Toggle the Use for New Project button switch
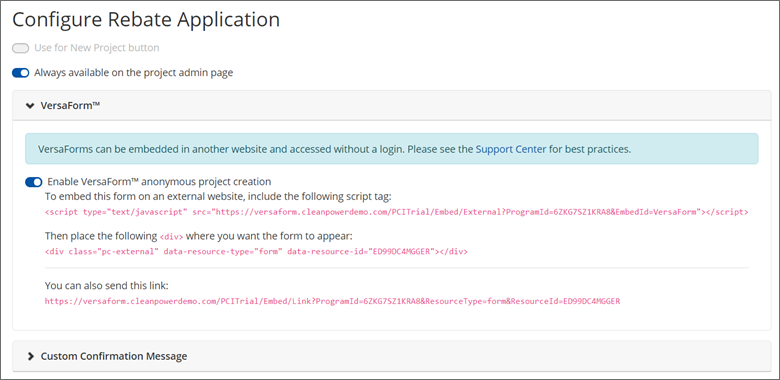The height and width of the screenshot is (380, 780). pos(21,48)
